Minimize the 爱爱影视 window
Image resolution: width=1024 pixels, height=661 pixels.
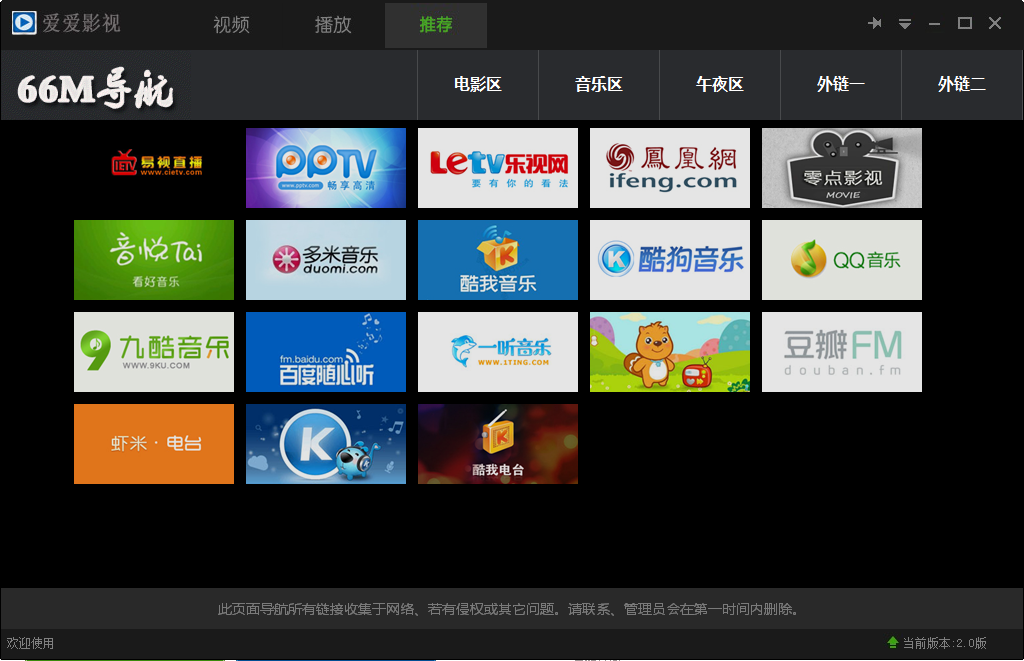[935, 24]
